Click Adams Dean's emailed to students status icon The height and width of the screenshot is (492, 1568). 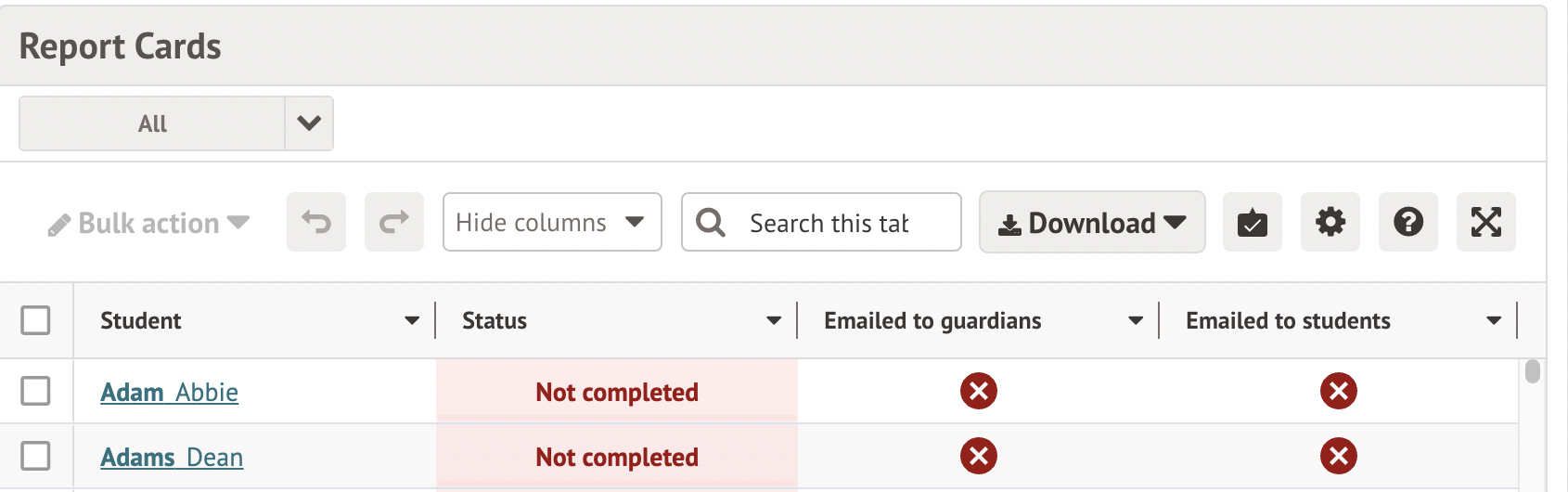point(1339,457)
